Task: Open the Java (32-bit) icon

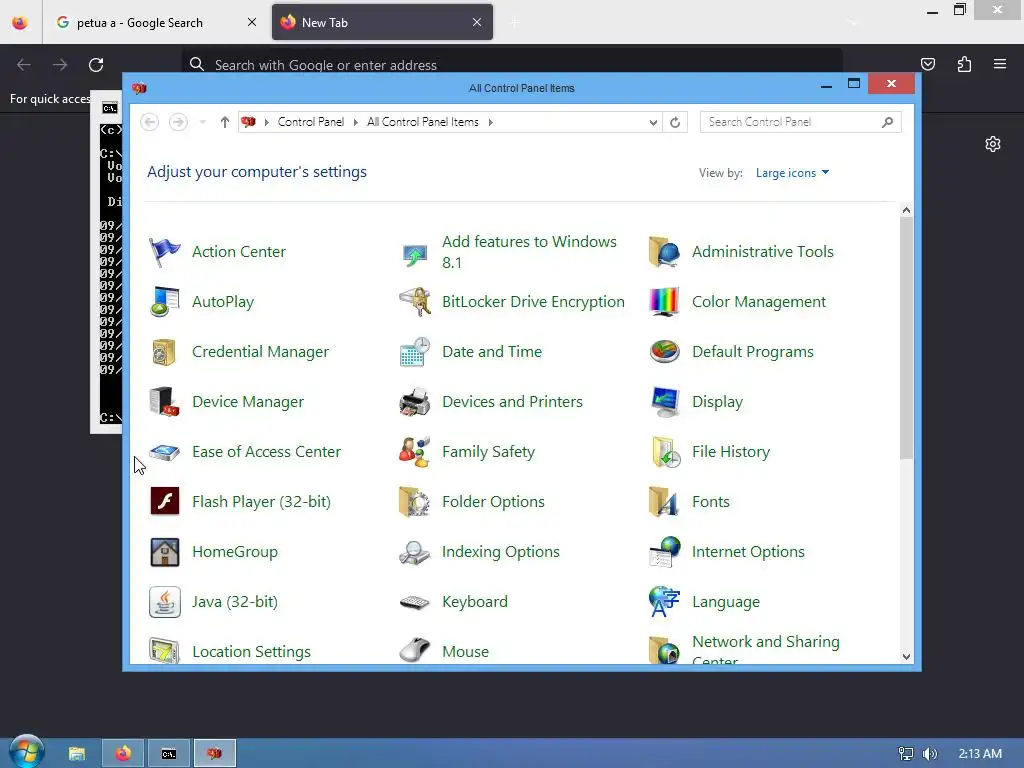Action: click(x=165, y=601)
